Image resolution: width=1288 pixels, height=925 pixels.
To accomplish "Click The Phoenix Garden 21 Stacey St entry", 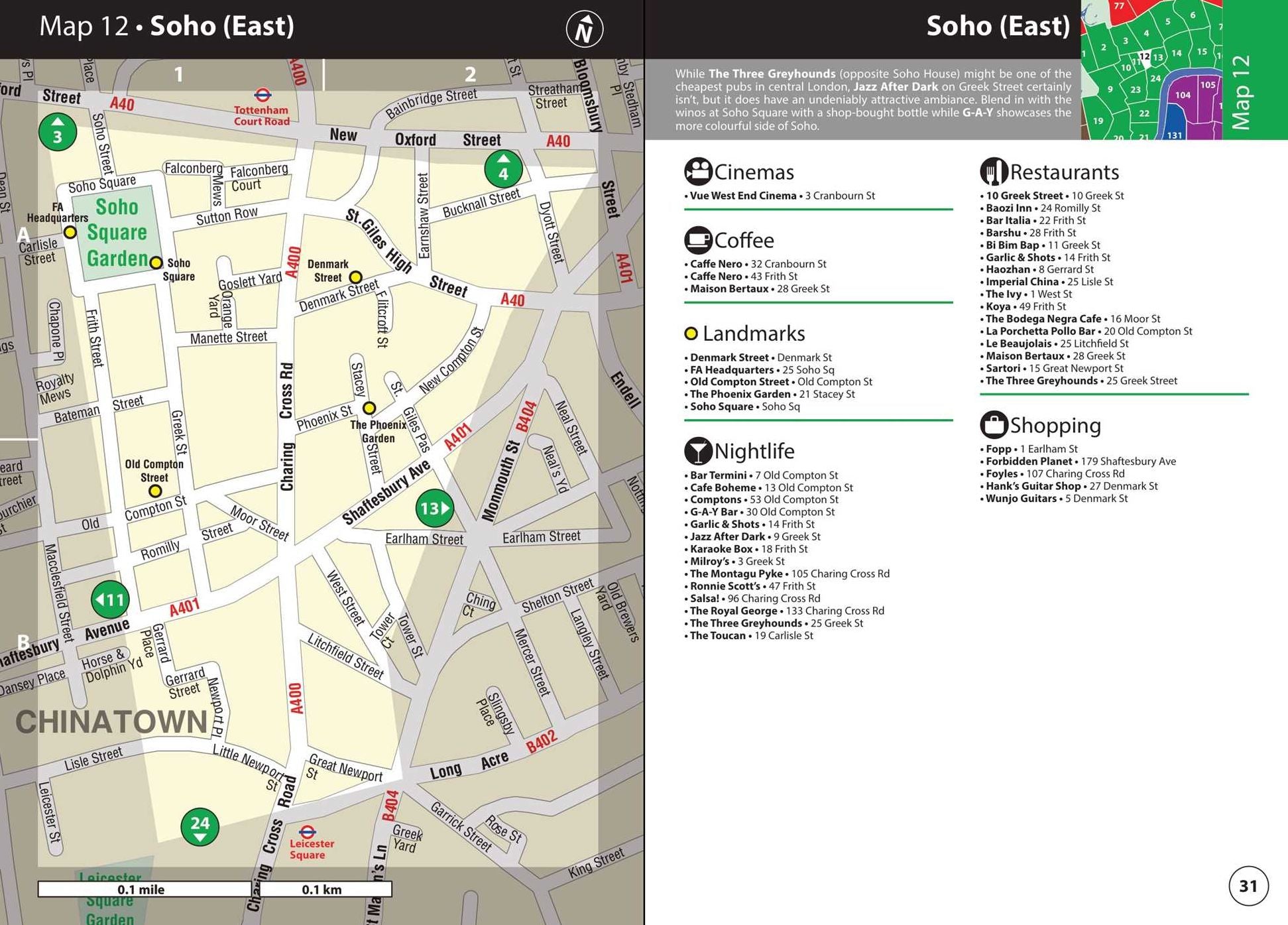I will click(770, 395).
